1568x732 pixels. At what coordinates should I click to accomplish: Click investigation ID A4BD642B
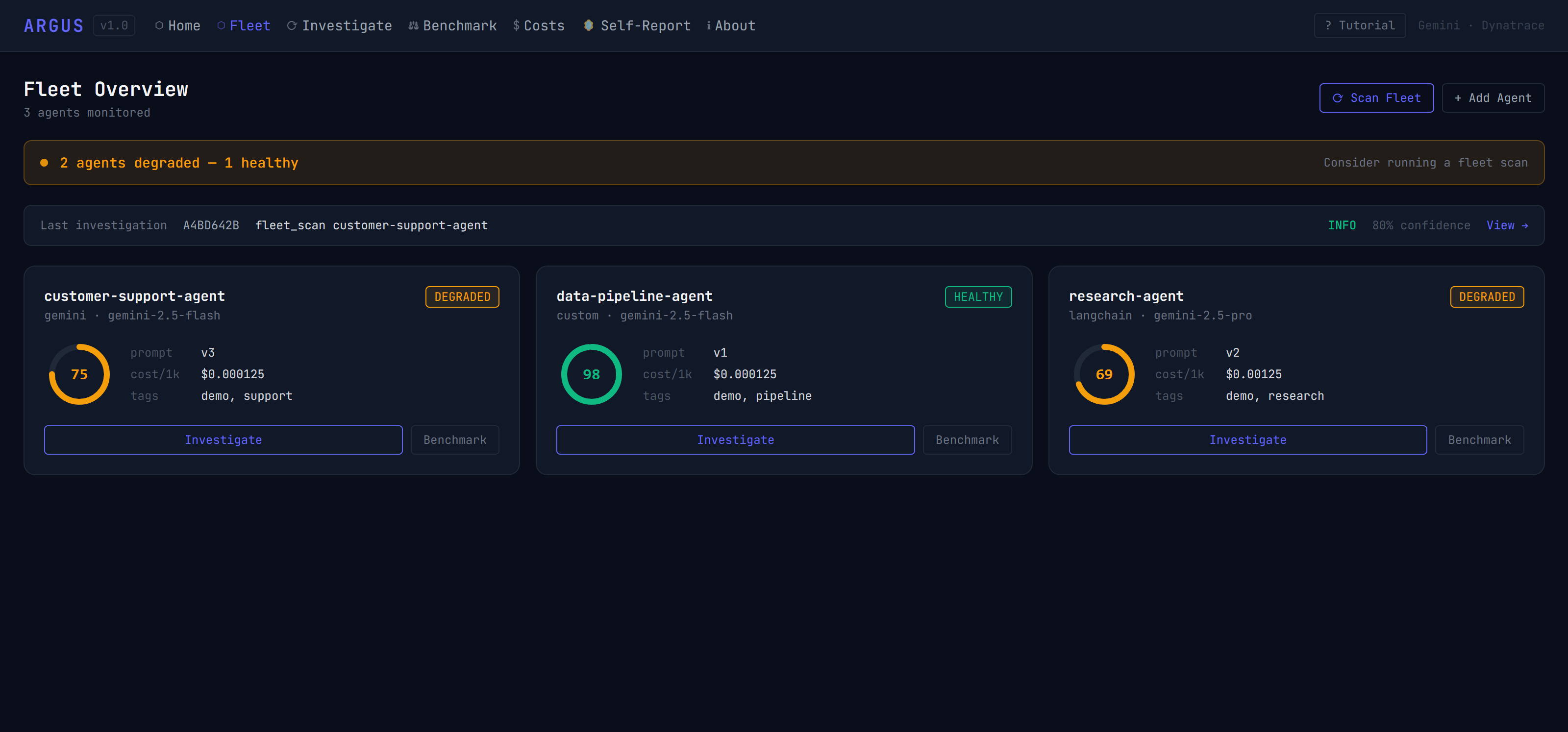(x=211, y=225)
